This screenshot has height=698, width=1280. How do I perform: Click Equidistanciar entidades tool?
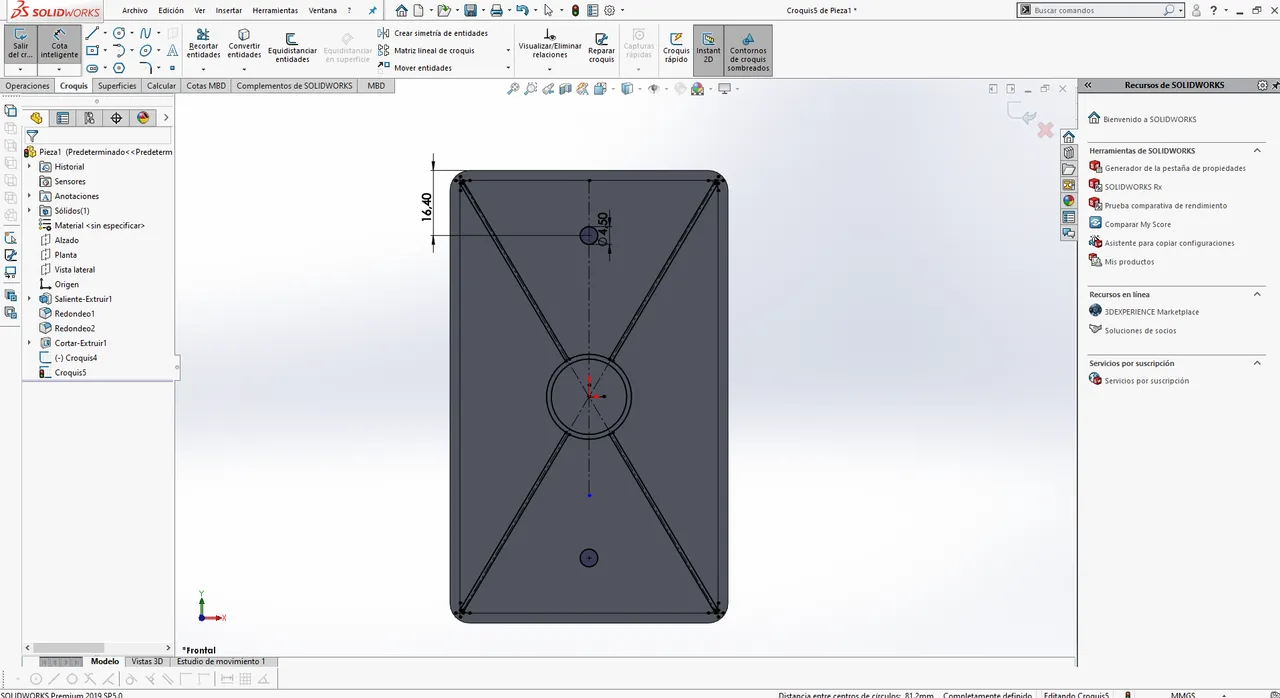click(292, 46)
